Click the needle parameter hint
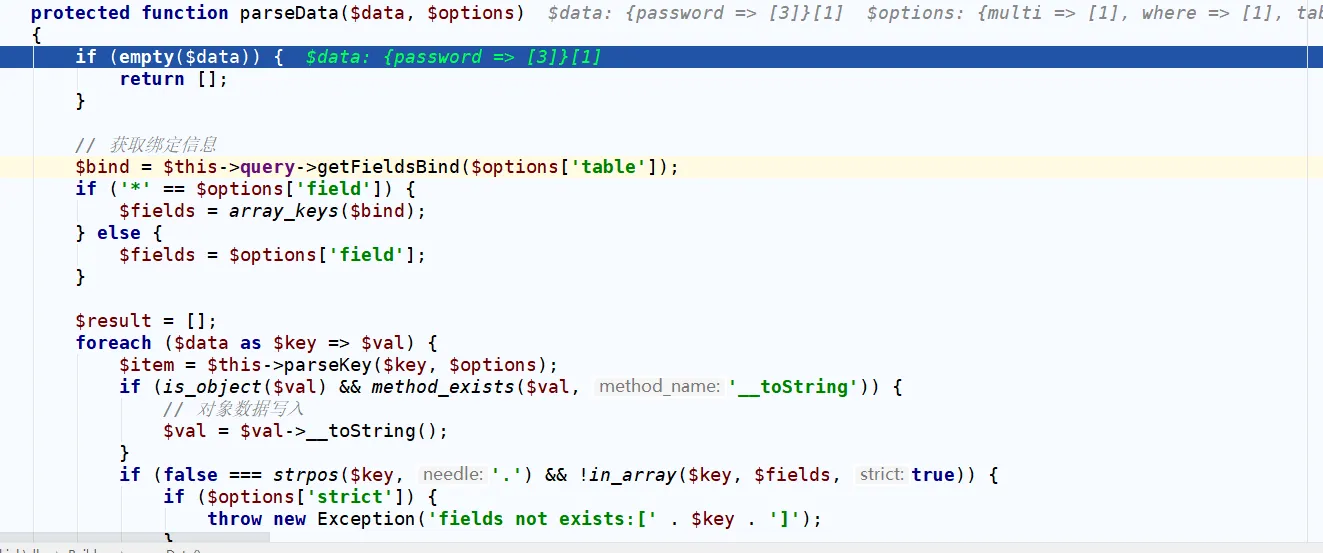Viewport: 1323px width, 553px height. coord(452,475)
